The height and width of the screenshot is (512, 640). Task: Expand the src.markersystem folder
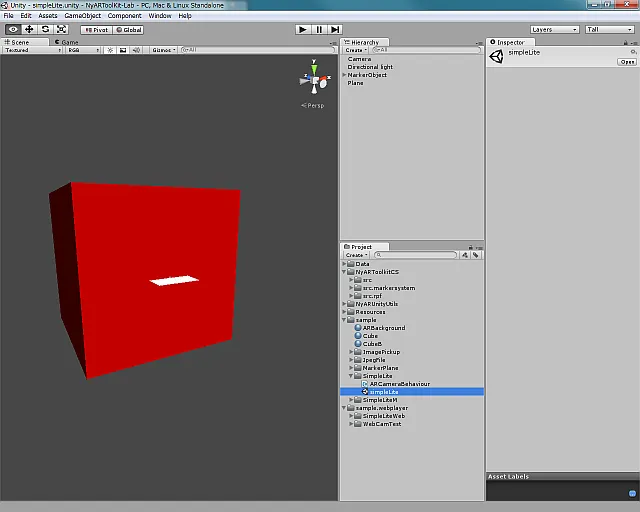point(351,288)
